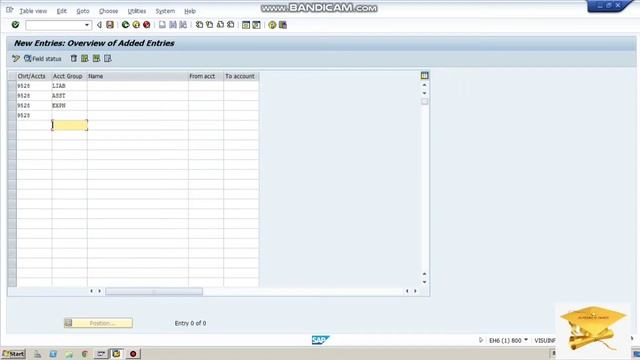Go to Previous Page icon
The height and width of the screenshot is (360, 640).
[210, 25]
